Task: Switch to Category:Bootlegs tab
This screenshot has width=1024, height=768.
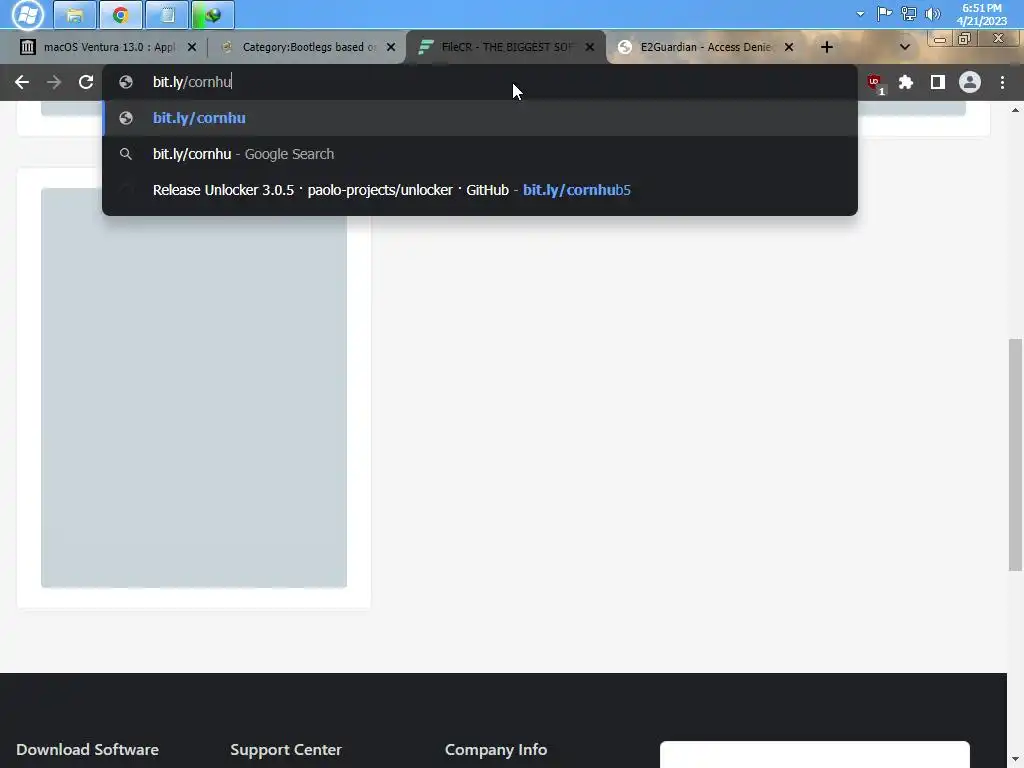Action: click(309, 47)
